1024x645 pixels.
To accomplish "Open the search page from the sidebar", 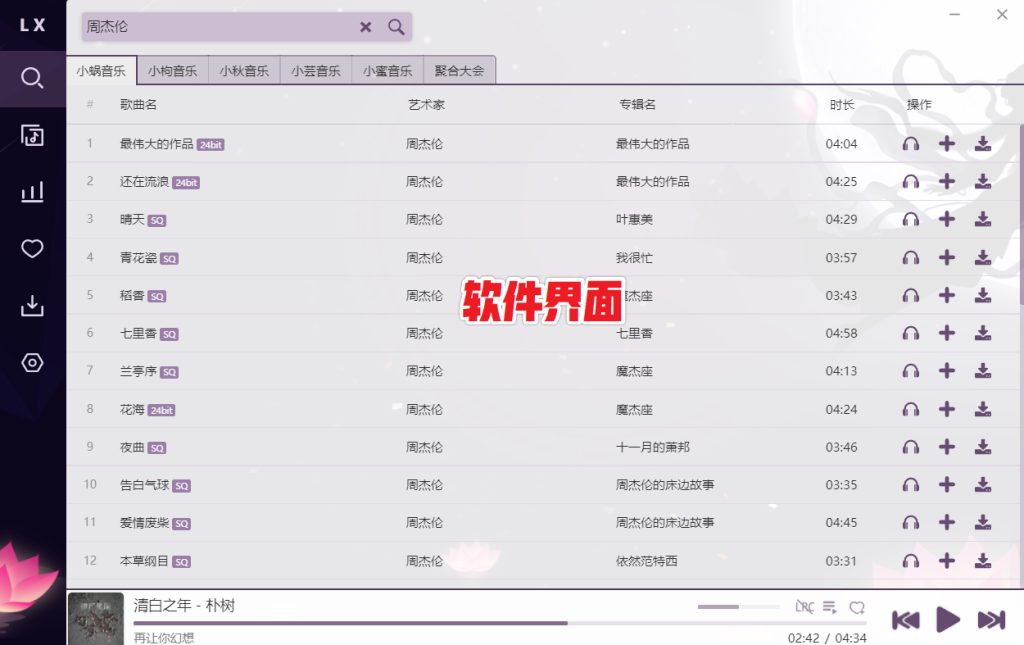I will point(31,77).
